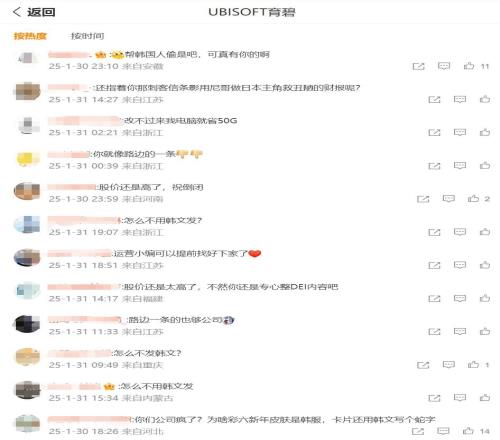Screen dimensions: 500x440
Task: Reply to 怎么不用韩文发? comment at 19:07
Action: pos(460,232)
